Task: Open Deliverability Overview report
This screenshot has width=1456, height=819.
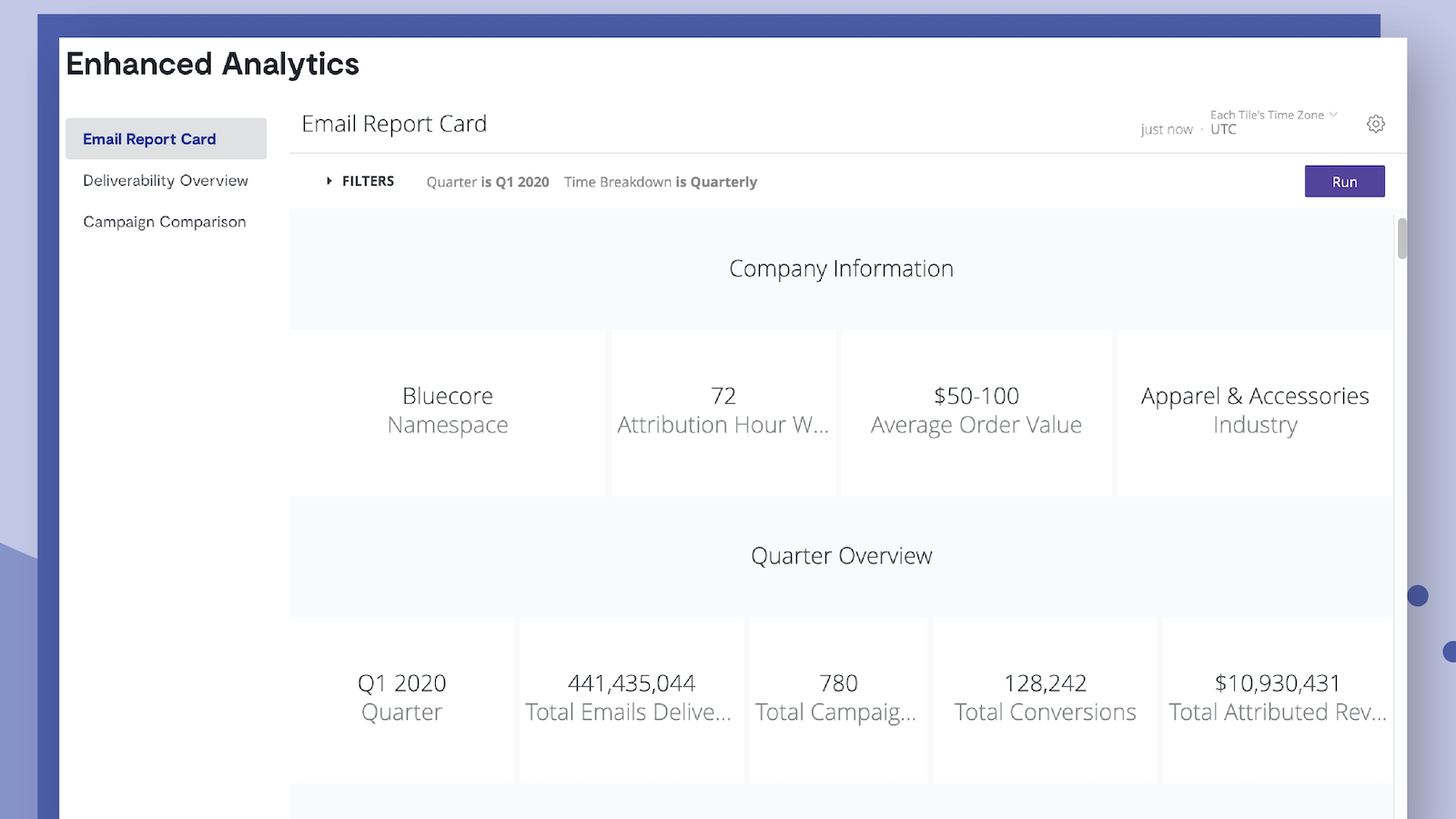Action: click(166, 180)
